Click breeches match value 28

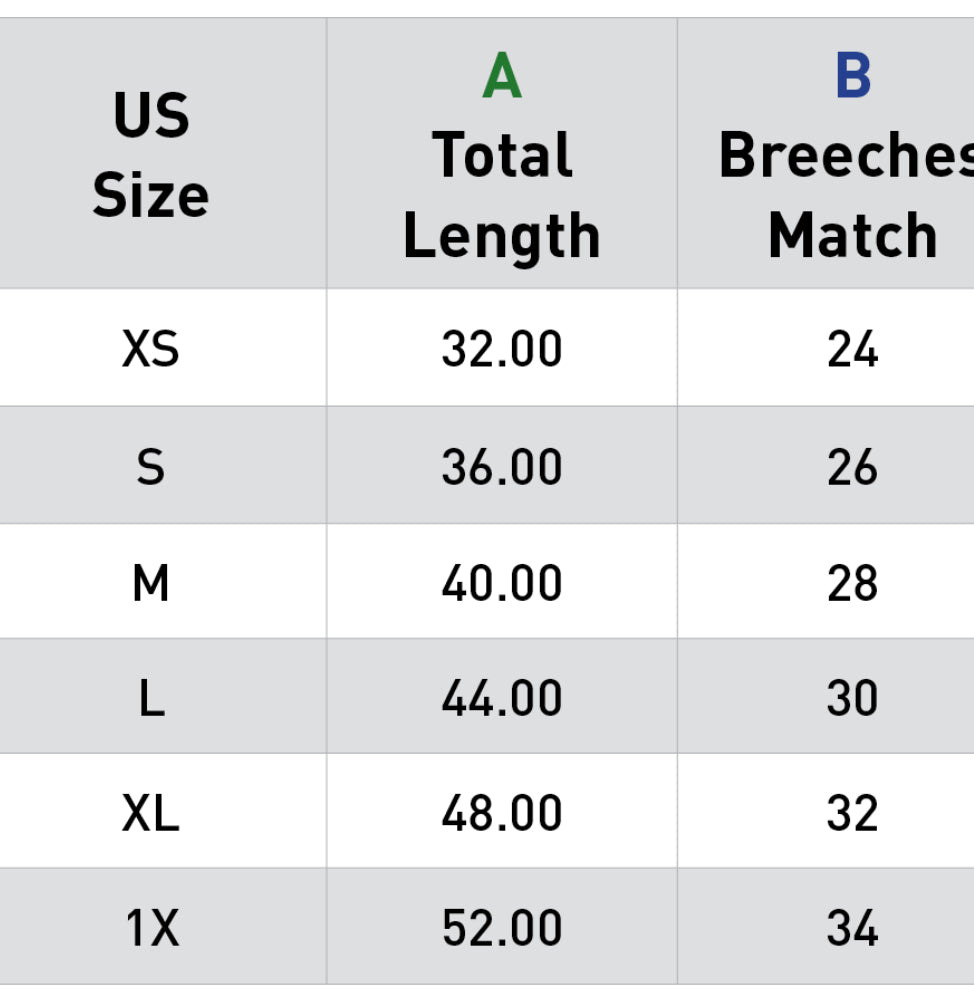[x=852, y=583]
